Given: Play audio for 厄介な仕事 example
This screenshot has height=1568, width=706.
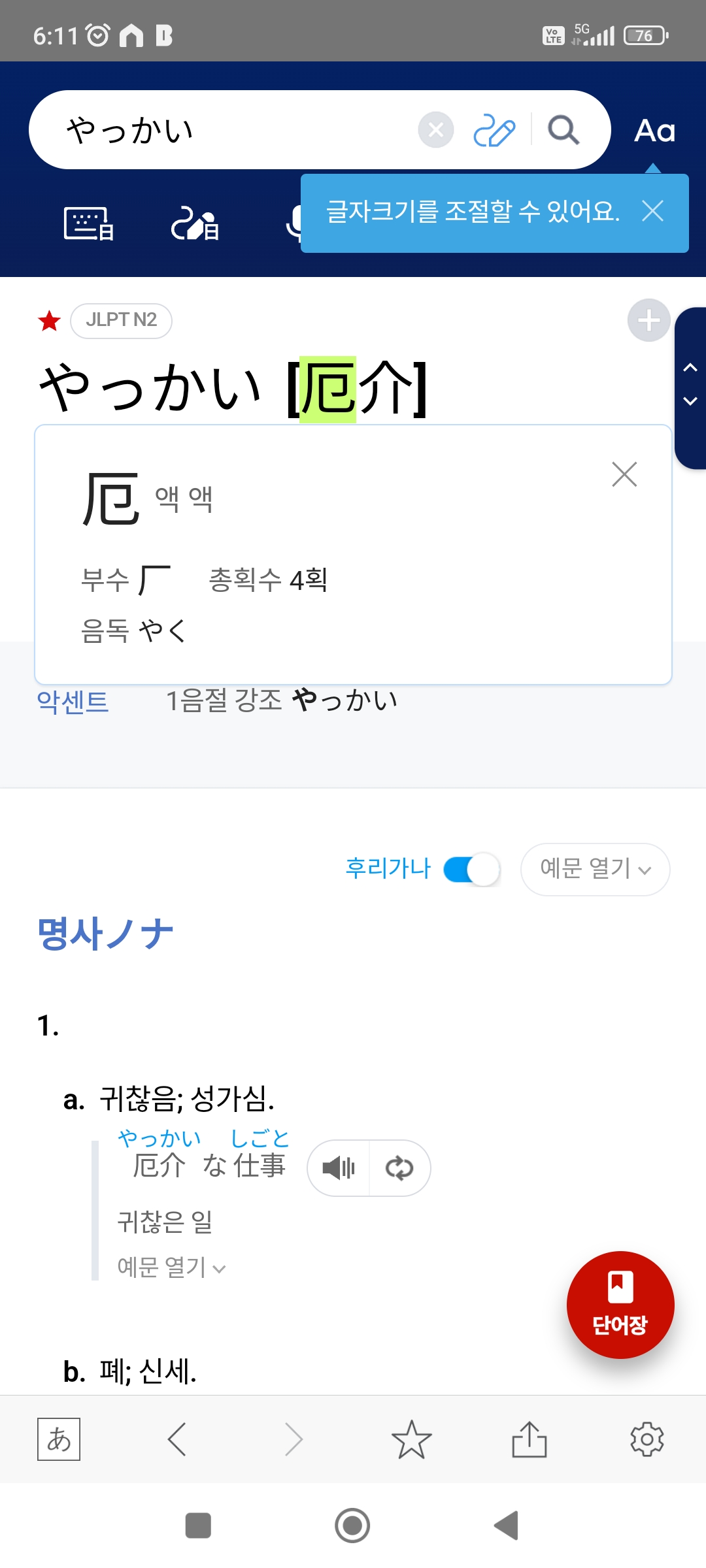Looking at the screenshot, I should (x=339, y=1168).
